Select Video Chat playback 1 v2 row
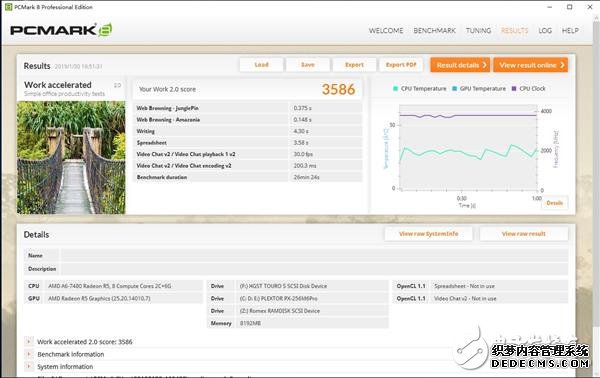The height and width of the screenshot is (378, 600). (x=248, y=154)
